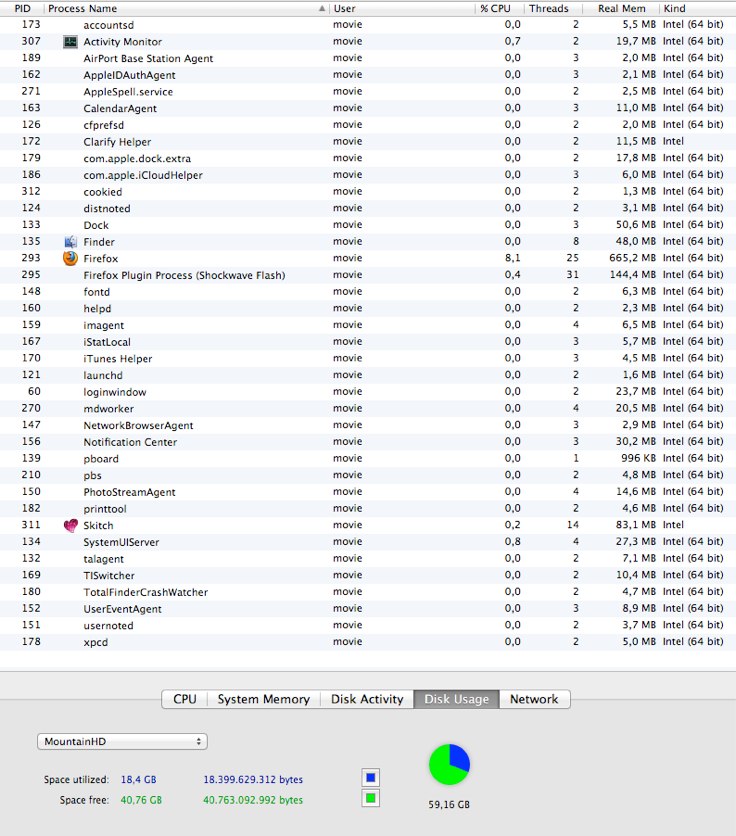Select the AirPort Base Station Agent row
This screenshot has height=836, width=736.
(x=368, y=58)
